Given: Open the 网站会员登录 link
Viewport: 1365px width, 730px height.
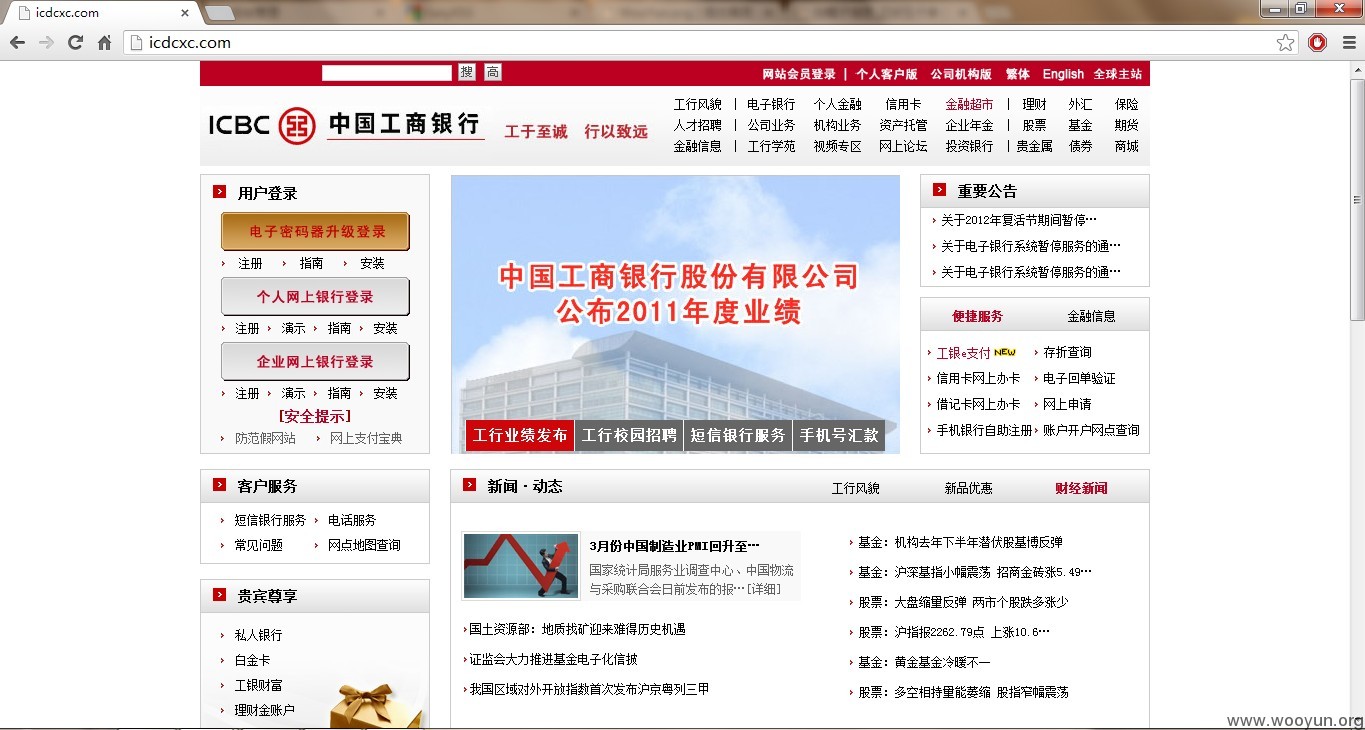Looking at the screenshot, I should click(x=799, y=74).
